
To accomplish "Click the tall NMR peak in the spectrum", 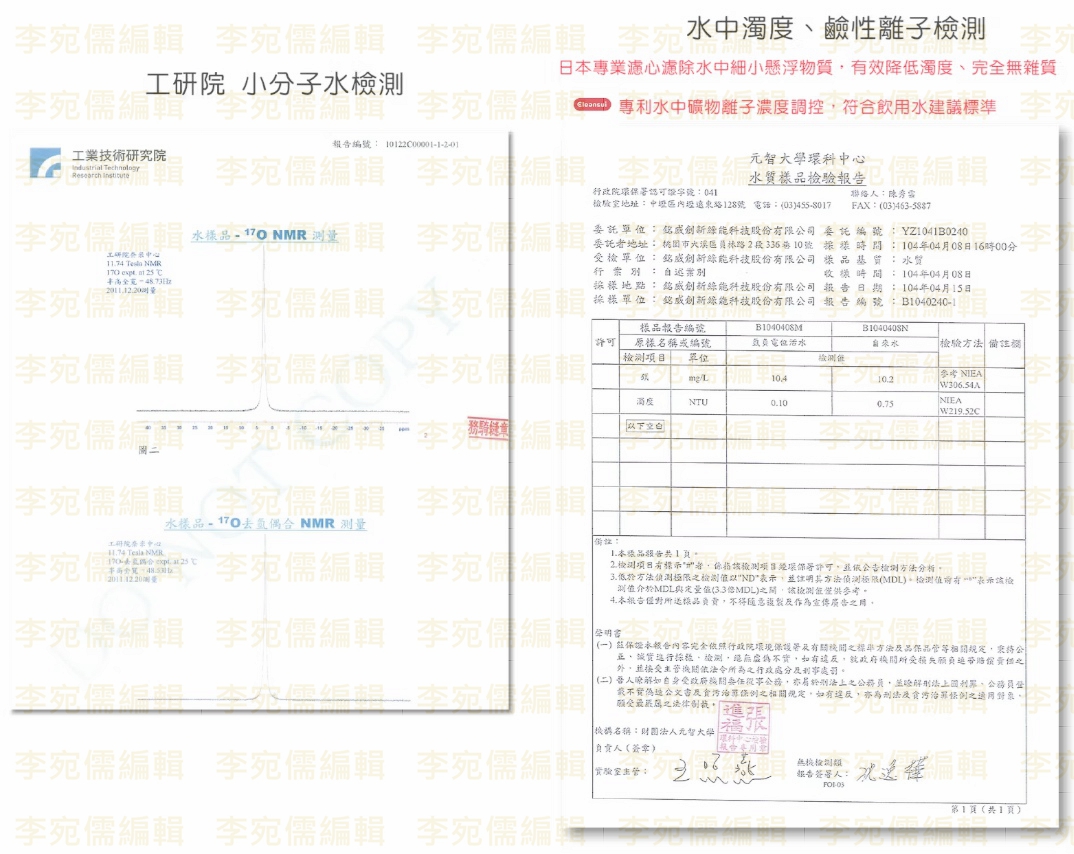I will tap(266, 330).
